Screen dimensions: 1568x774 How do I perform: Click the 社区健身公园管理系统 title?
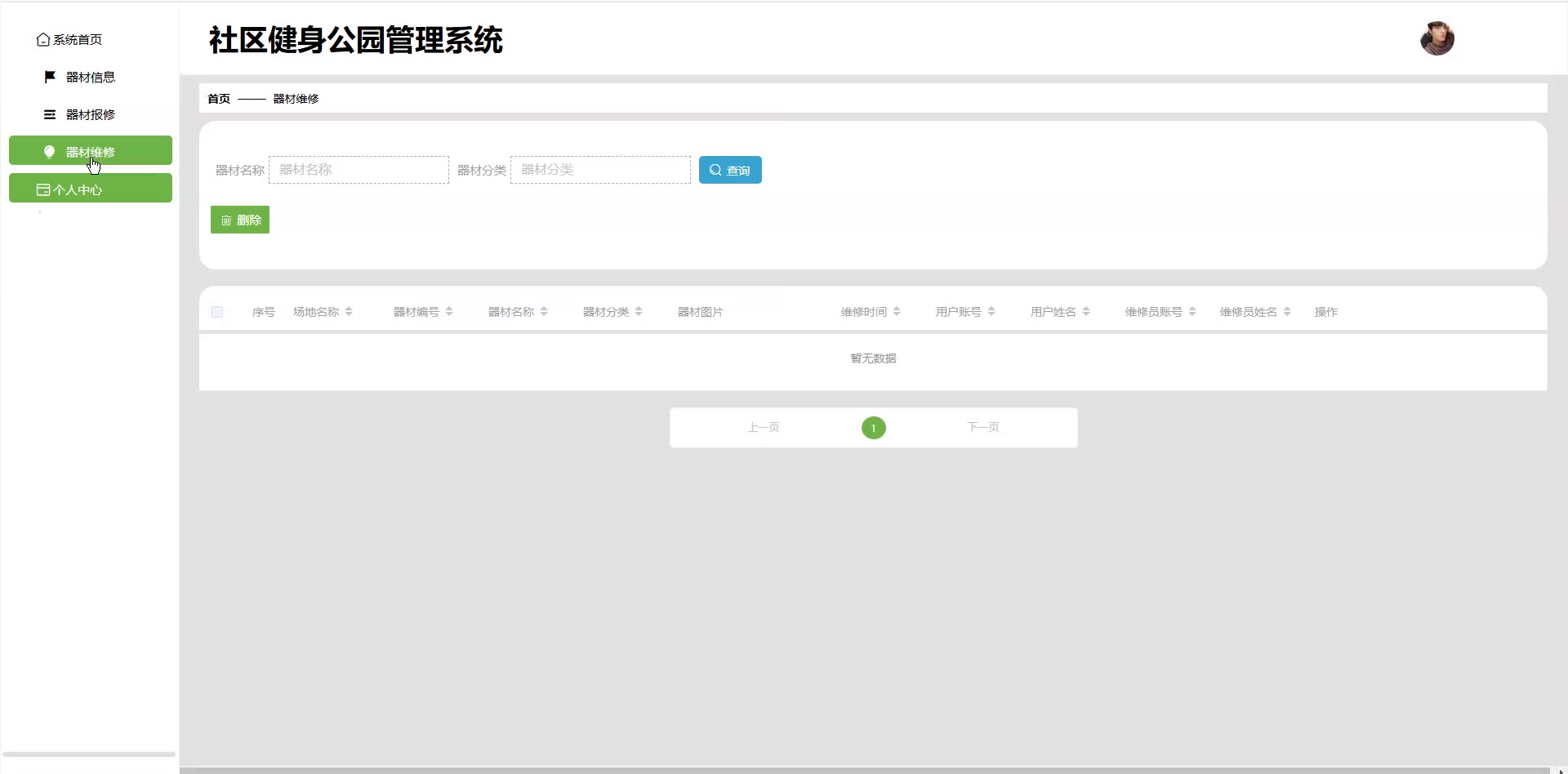tap(356, 40)
